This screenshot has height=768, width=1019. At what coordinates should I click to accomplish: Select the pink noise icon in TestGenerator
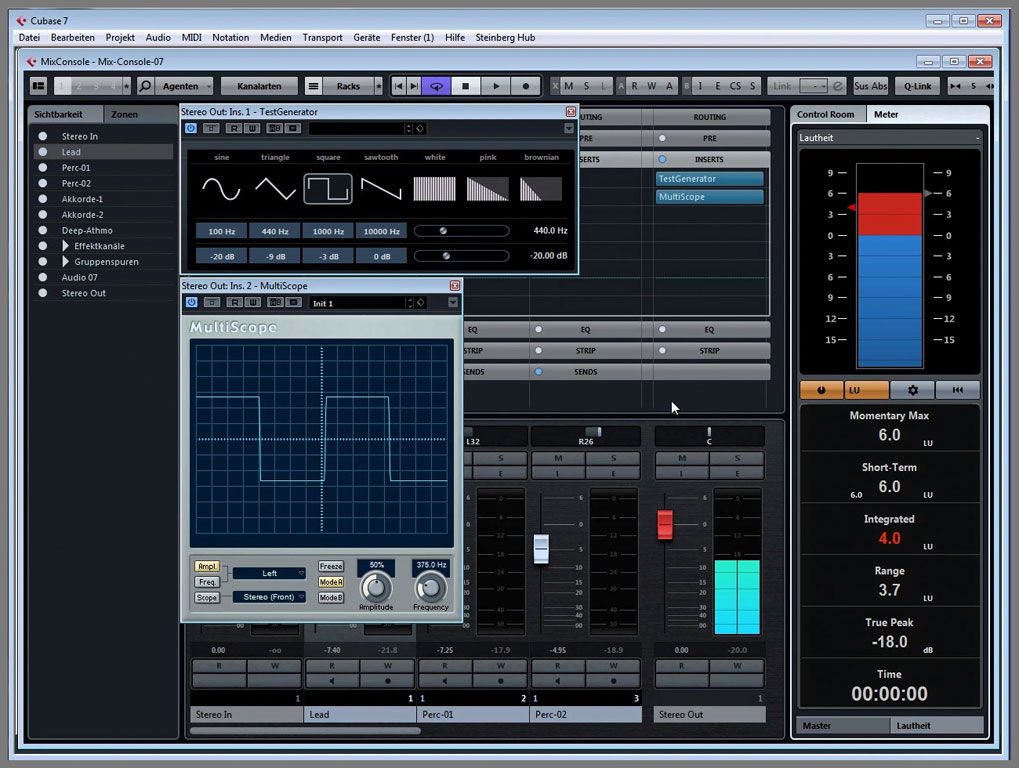point(487,189)
